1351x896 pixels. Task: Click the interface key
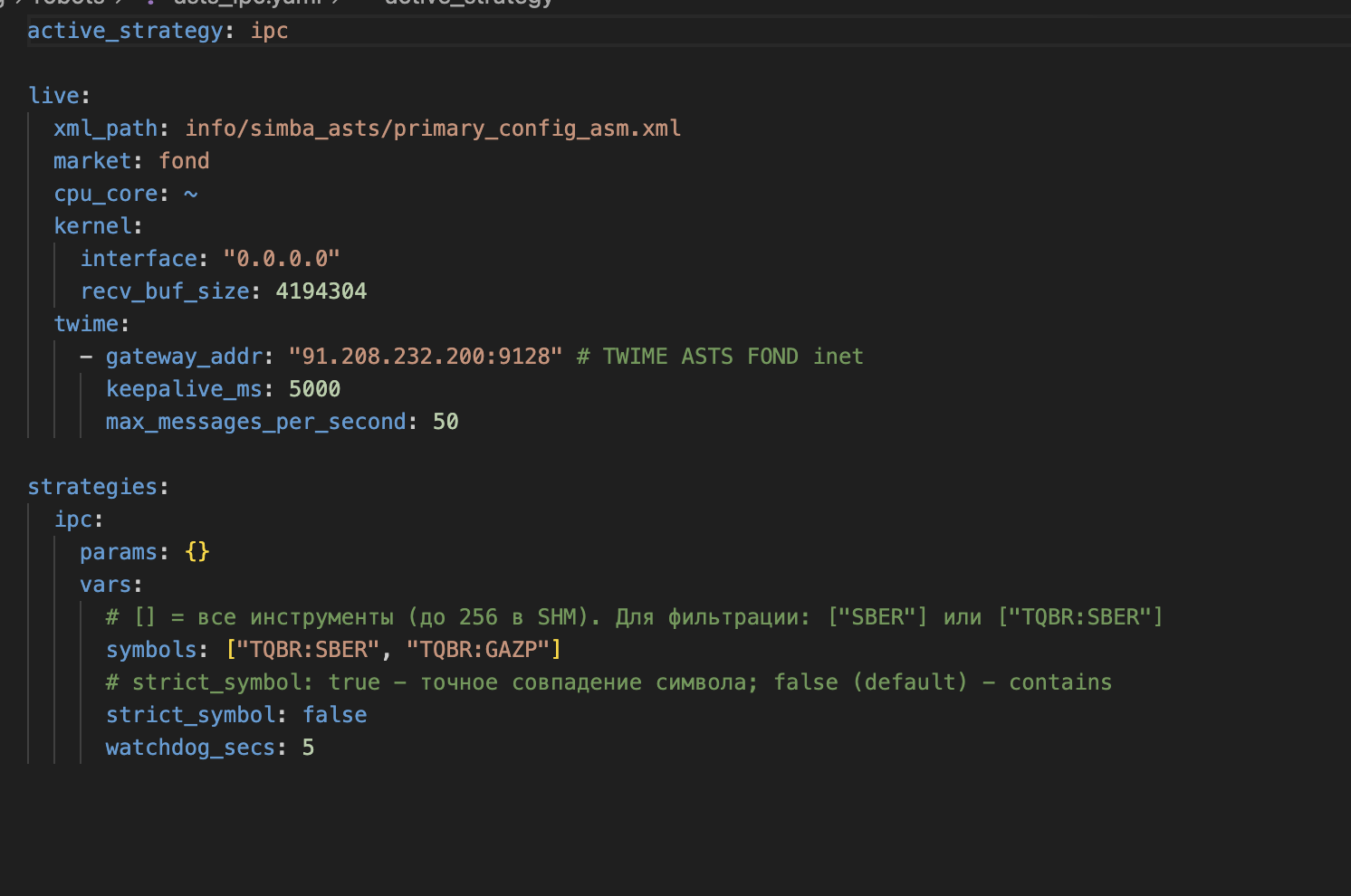coord(139,259)
